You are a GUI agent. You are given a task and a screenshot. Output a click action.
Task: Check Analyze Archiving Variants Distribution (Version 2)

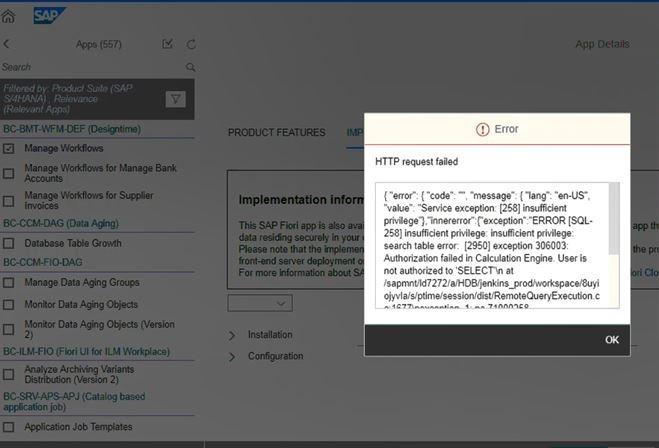click(x=8, y=374)
